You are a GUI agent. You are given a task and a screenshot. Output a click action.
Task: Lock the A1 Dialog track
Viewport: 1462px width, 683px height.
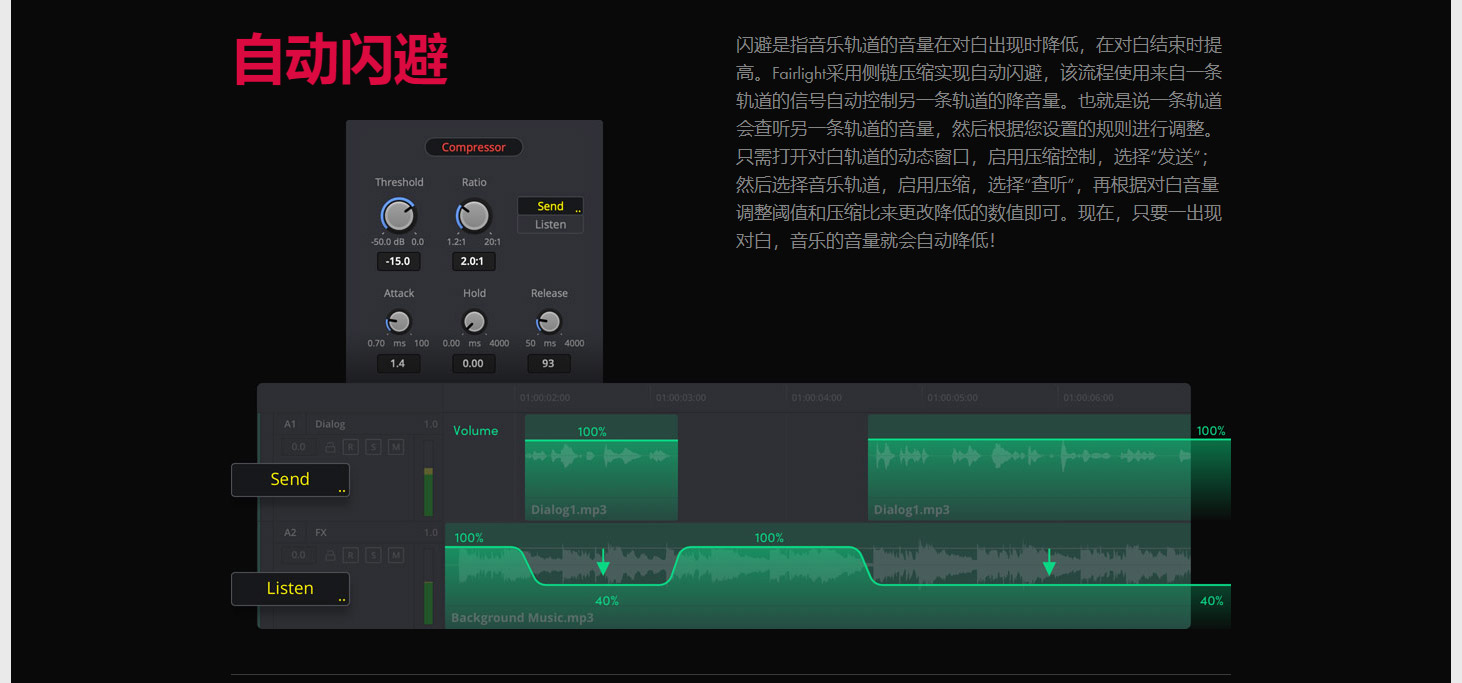point(330,447)
